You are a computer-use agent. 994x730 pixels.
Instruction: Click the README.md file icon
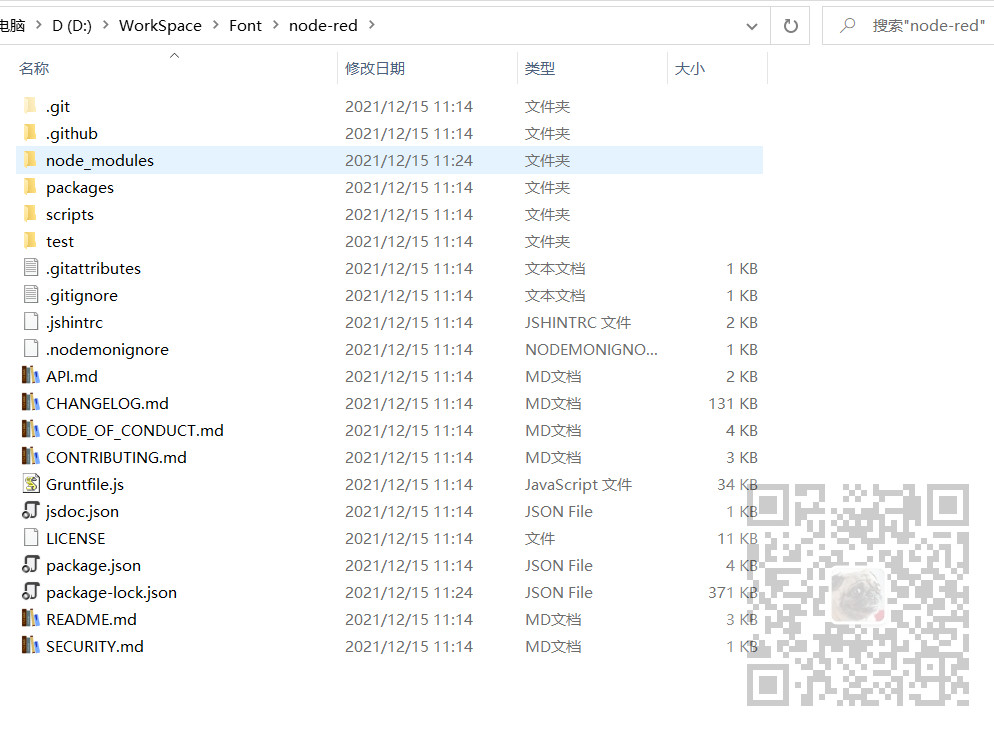click(30, 618)
